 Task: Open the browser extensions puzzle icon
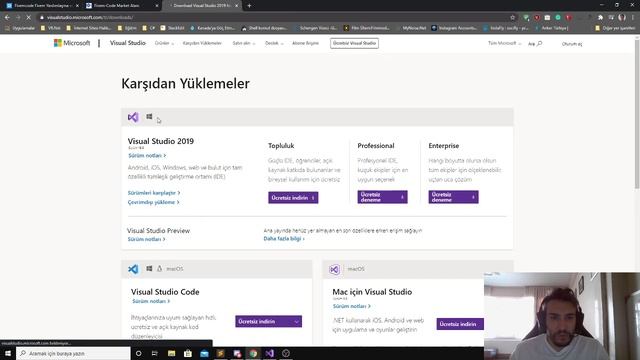point(600,18)
